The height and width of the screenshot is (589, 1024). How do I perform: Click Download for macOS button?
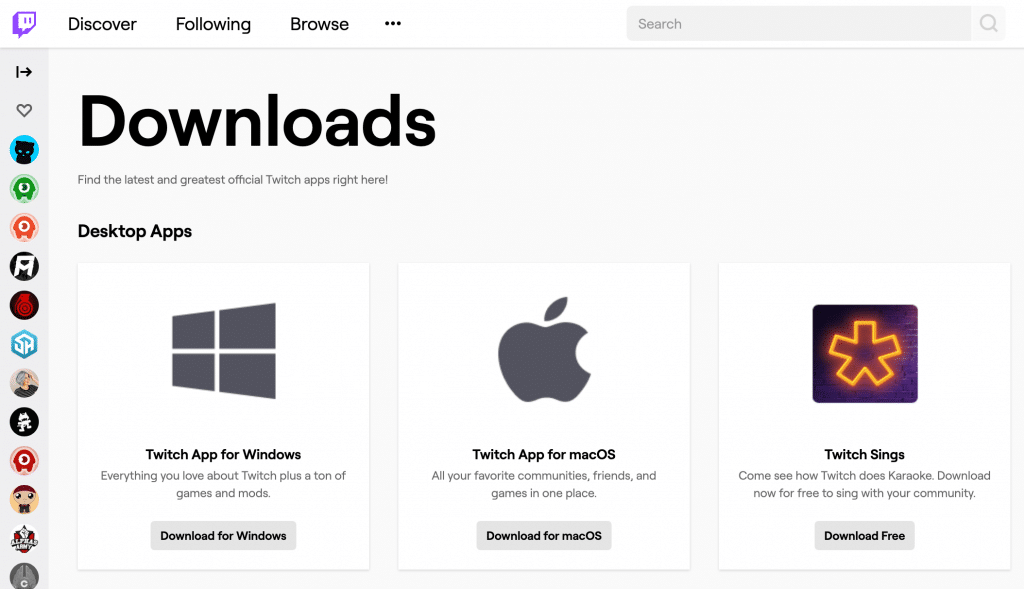[x=544, y=535]
